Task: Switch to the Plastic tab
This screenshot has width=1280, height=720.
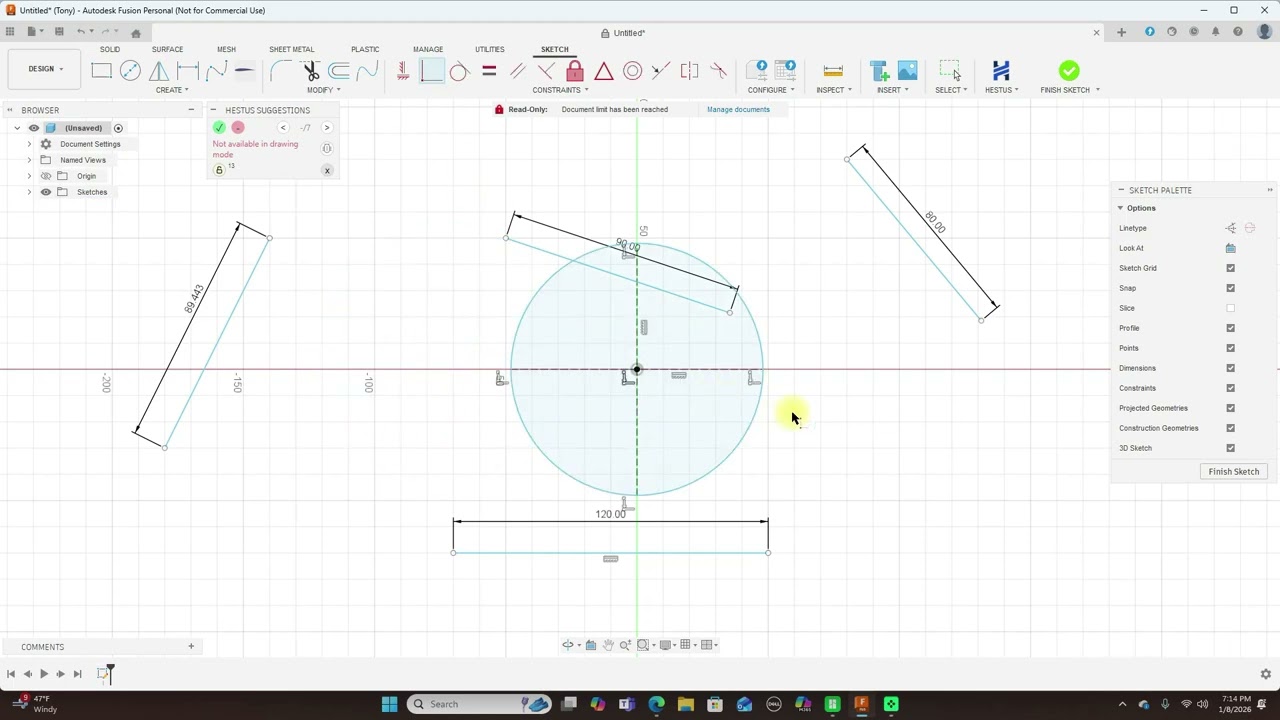Action: 365,49
